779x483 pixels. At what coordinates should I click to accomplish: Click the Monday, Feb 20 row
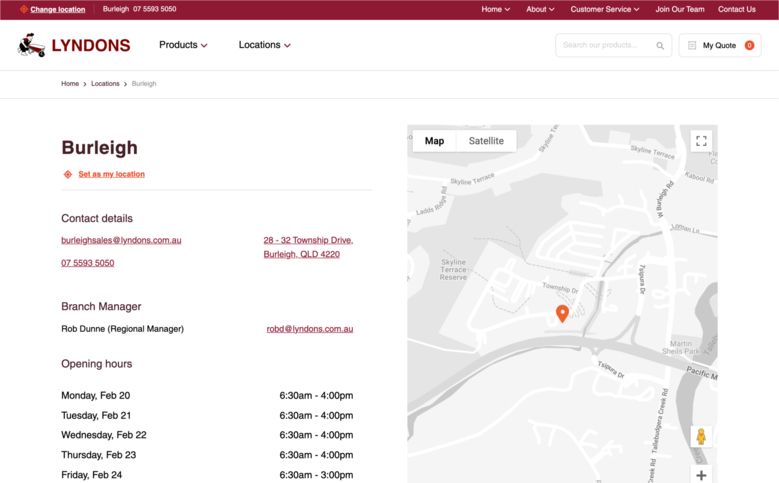click(x=207, y=396)
